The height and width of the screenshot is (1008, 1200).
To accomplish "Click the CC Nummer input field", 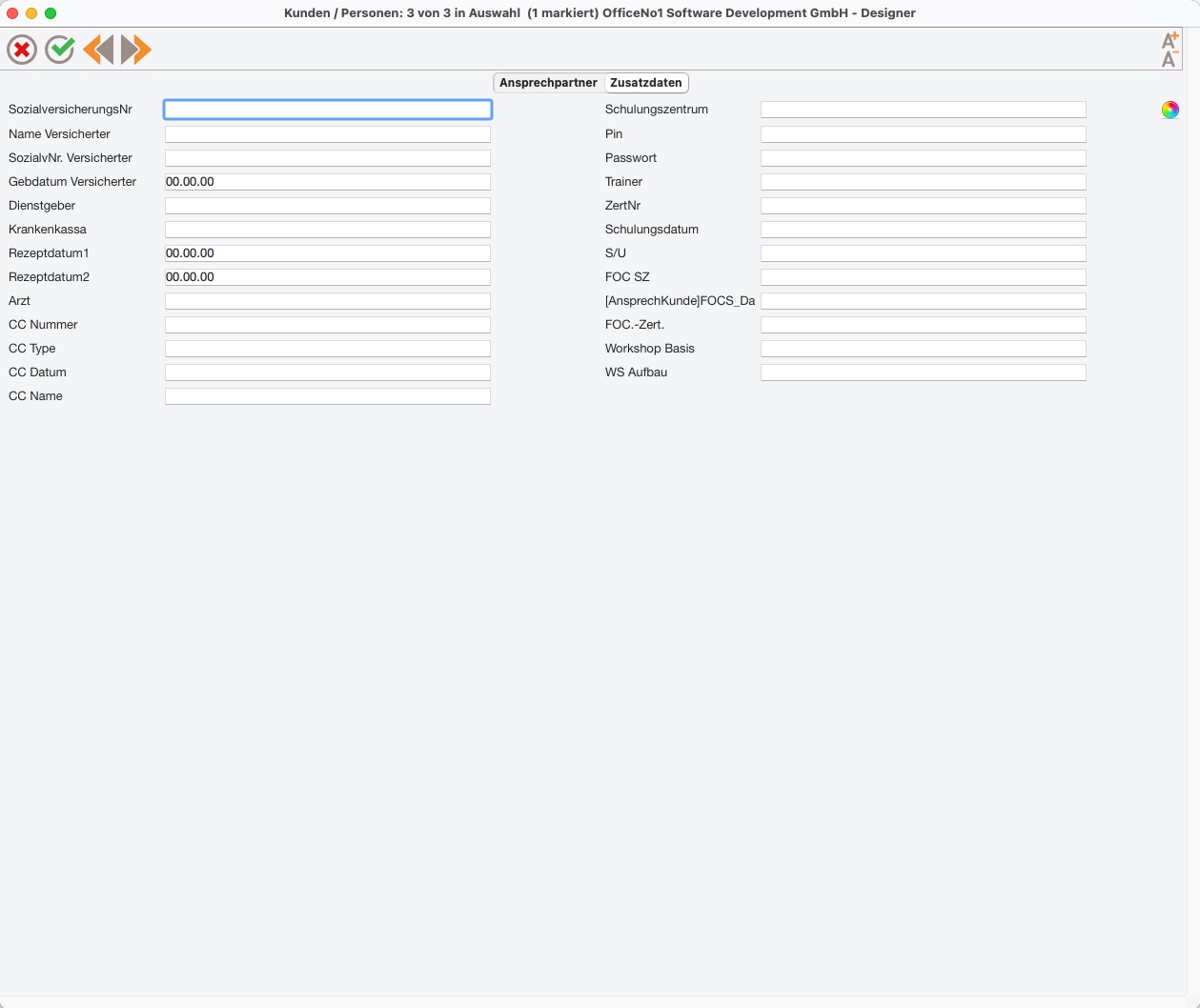I will [x=328, y=325].
